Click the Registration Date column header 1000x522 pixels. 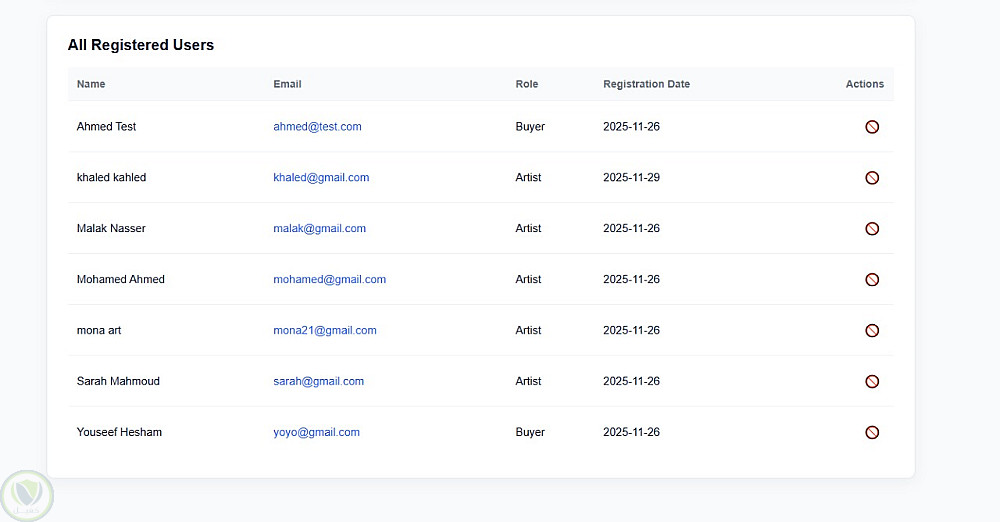[646, 84]
